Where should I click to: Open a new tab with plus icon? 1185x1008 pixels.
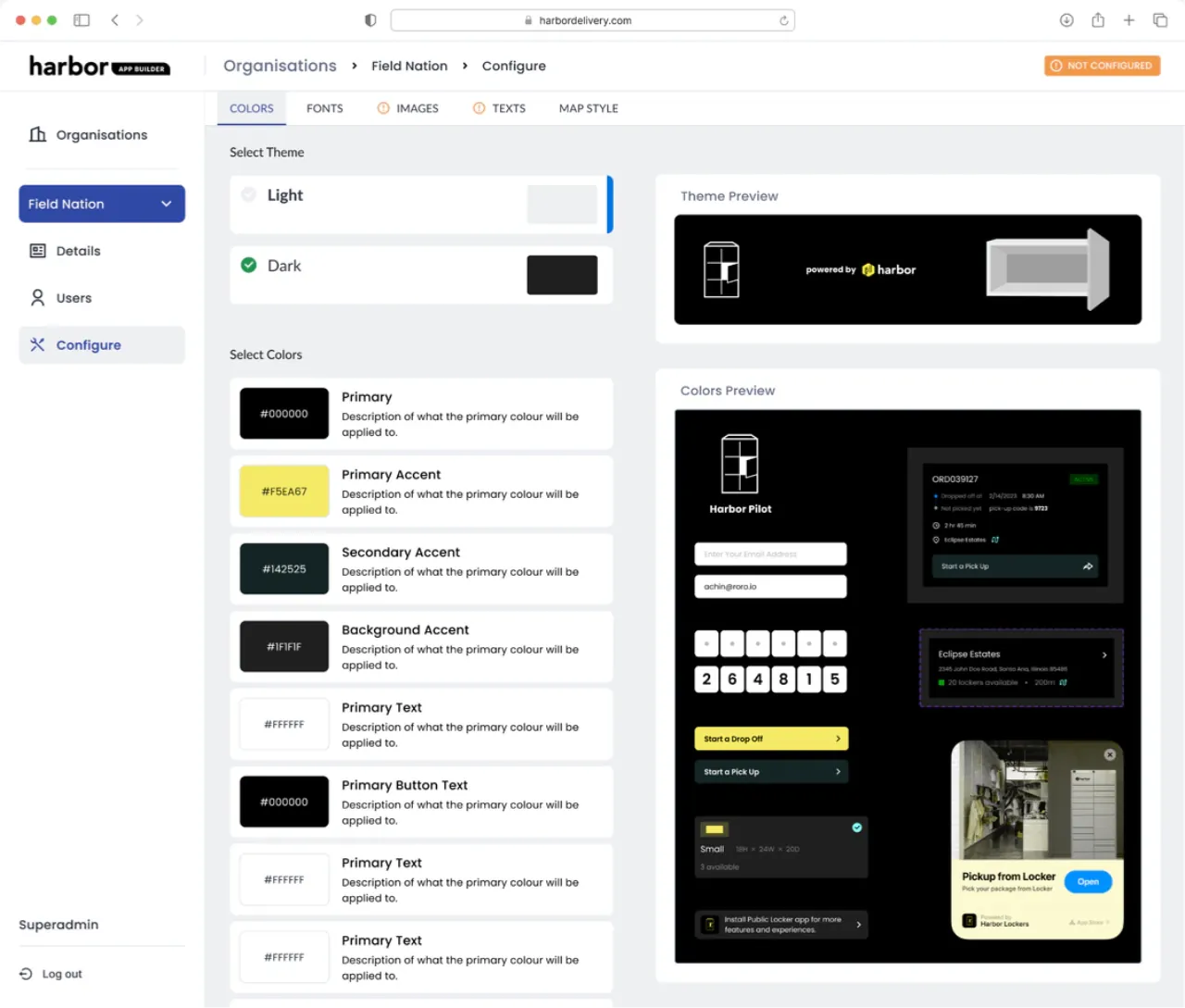1129,19
